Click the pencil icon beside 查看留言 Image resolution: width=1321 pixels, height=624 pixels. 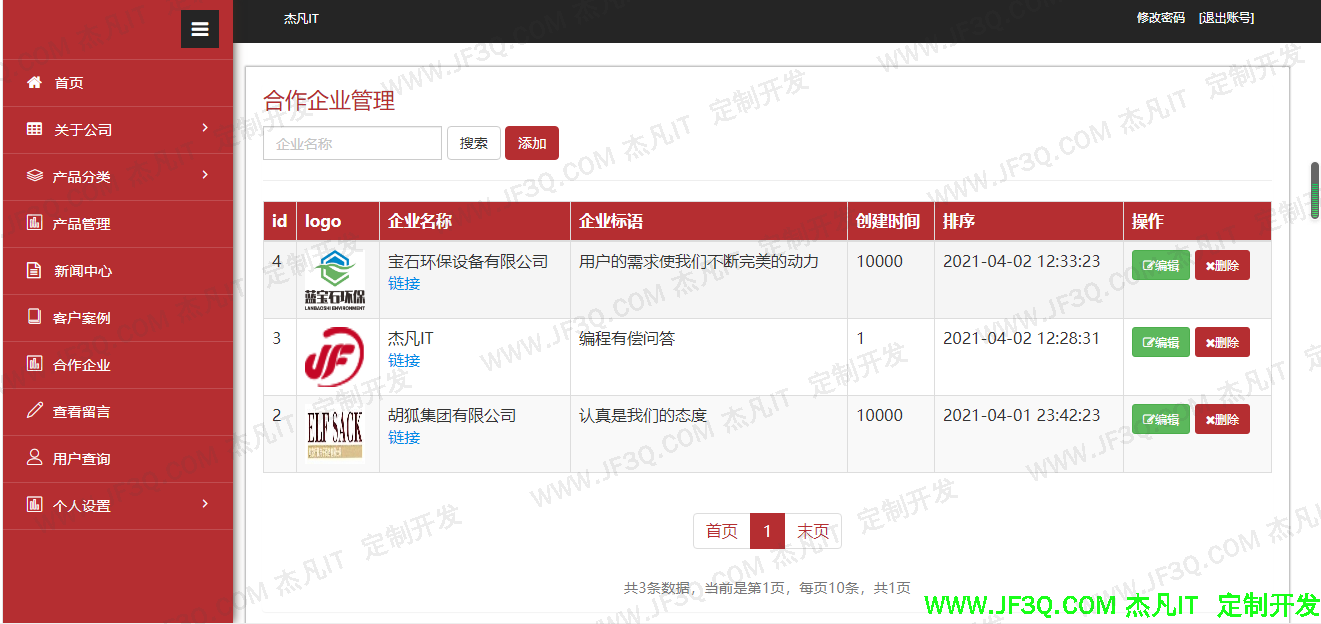pos(35,411)
